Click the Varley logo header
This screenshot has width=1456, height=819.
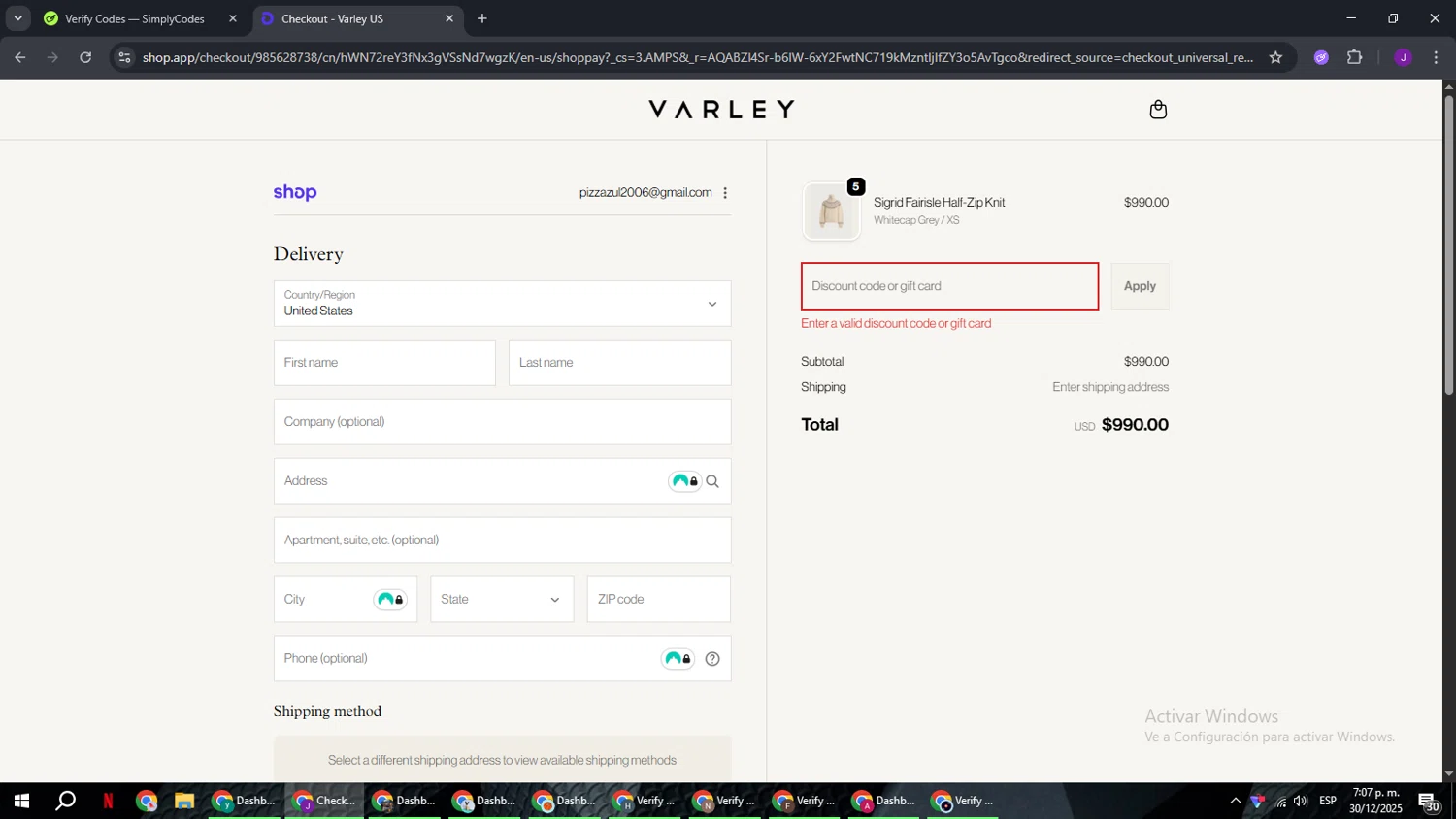[x=721, y=109]
